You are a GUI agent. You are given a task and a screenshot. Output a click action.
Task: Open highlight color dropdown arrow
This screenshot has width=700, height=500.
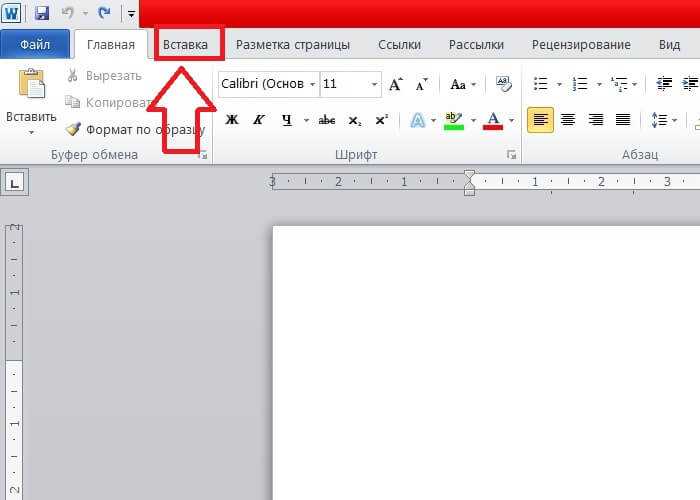click(x=473, y=120)
